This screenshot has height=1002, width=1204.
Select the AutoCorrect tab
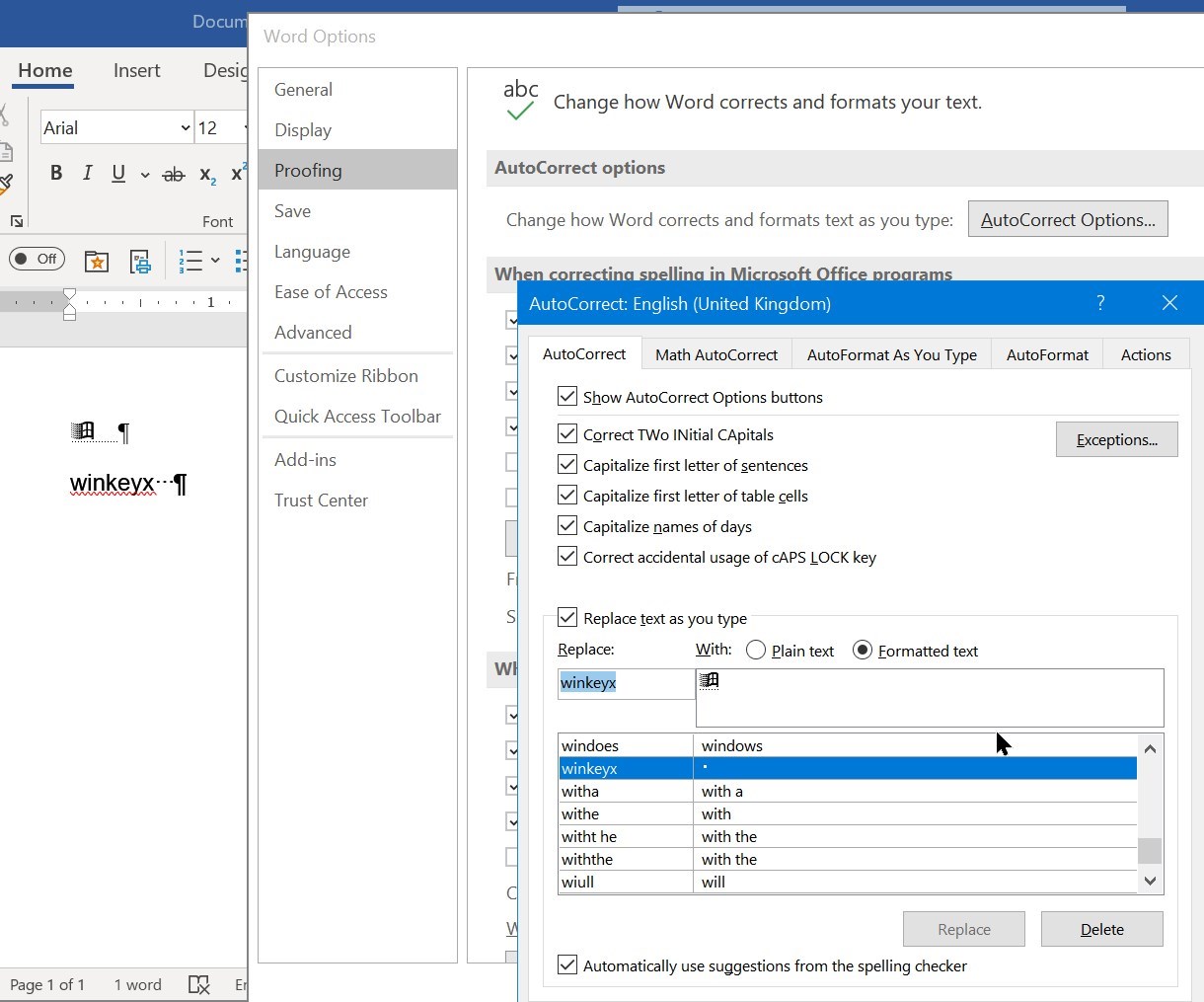click(584, 353)
